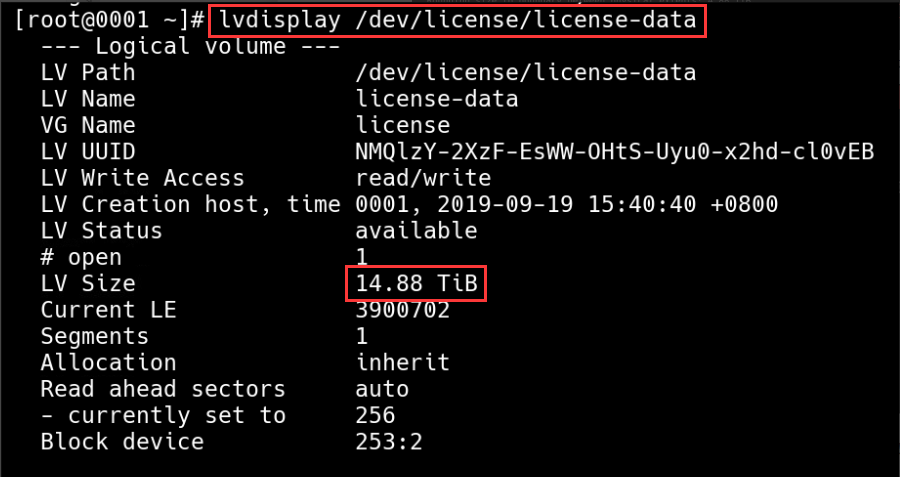Click the creation time 0001, 2019-09-19 15:40:40 +0800
Screen dimensions: 900x477
click(567, 204)
